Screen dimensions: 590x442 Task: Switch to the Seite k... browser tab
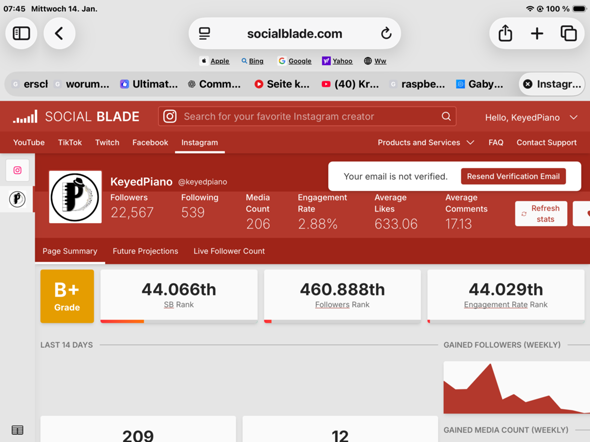[282, 84]
